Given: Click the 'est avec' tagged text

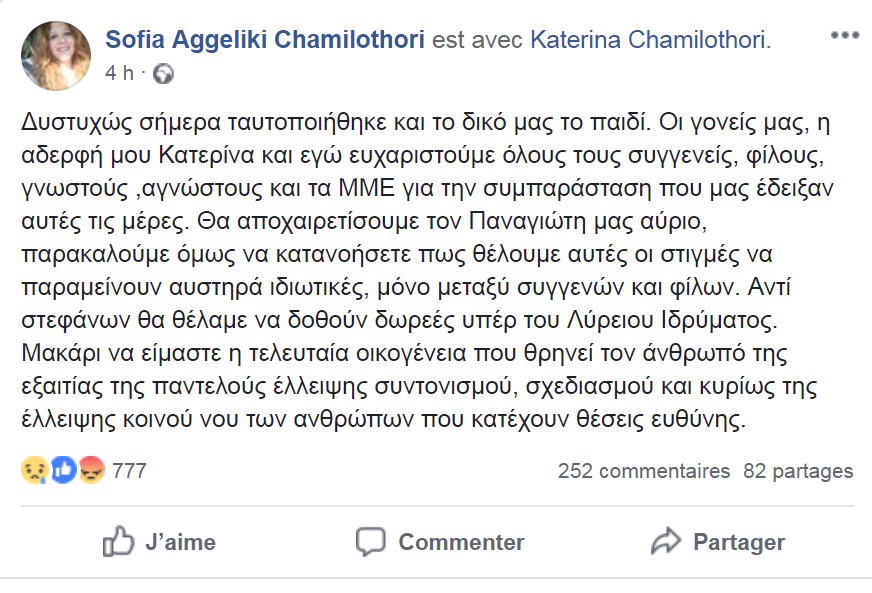Looking at the screenshot, I should (x=477, y=39).
